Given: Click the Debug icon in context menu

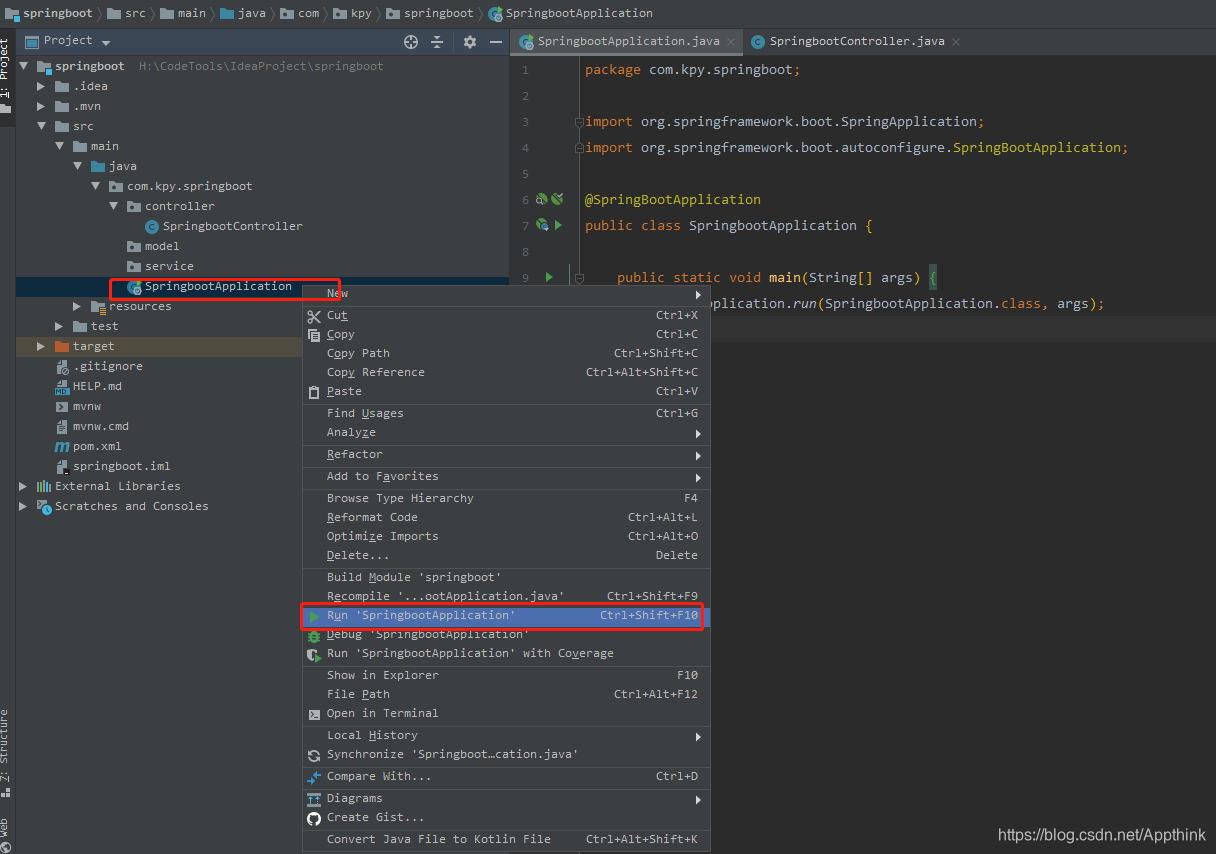Looking at the screenshot, I should 314,634.
